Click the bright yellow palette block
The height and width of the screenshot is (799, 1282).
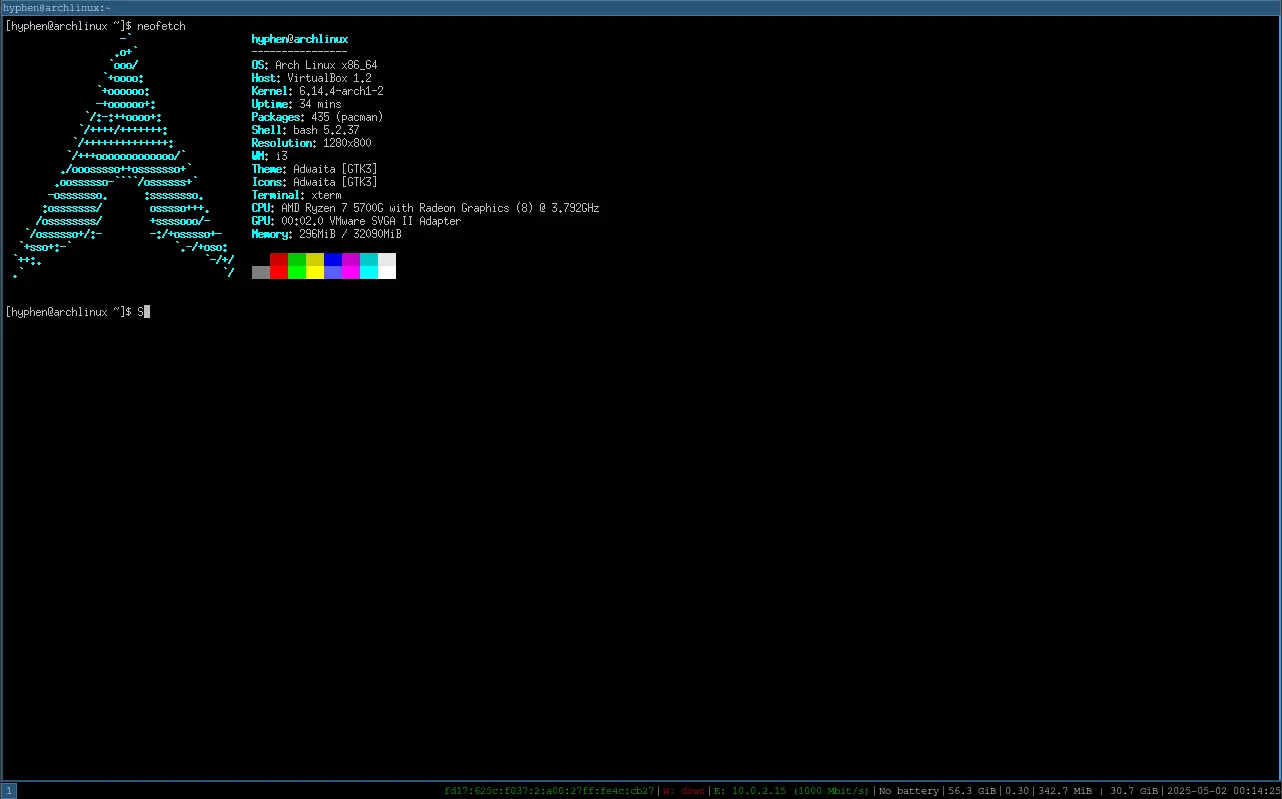(315, 272)
